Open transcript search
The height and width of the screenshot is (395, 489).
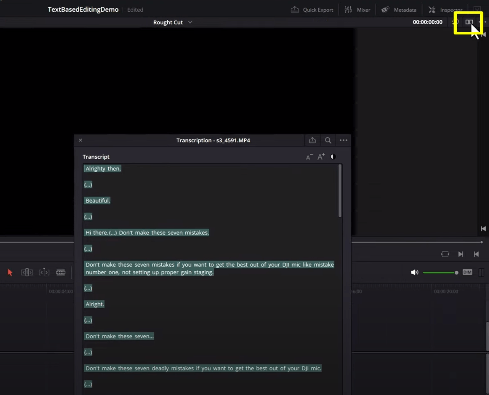pyautogui.click(x=328, y=140)
